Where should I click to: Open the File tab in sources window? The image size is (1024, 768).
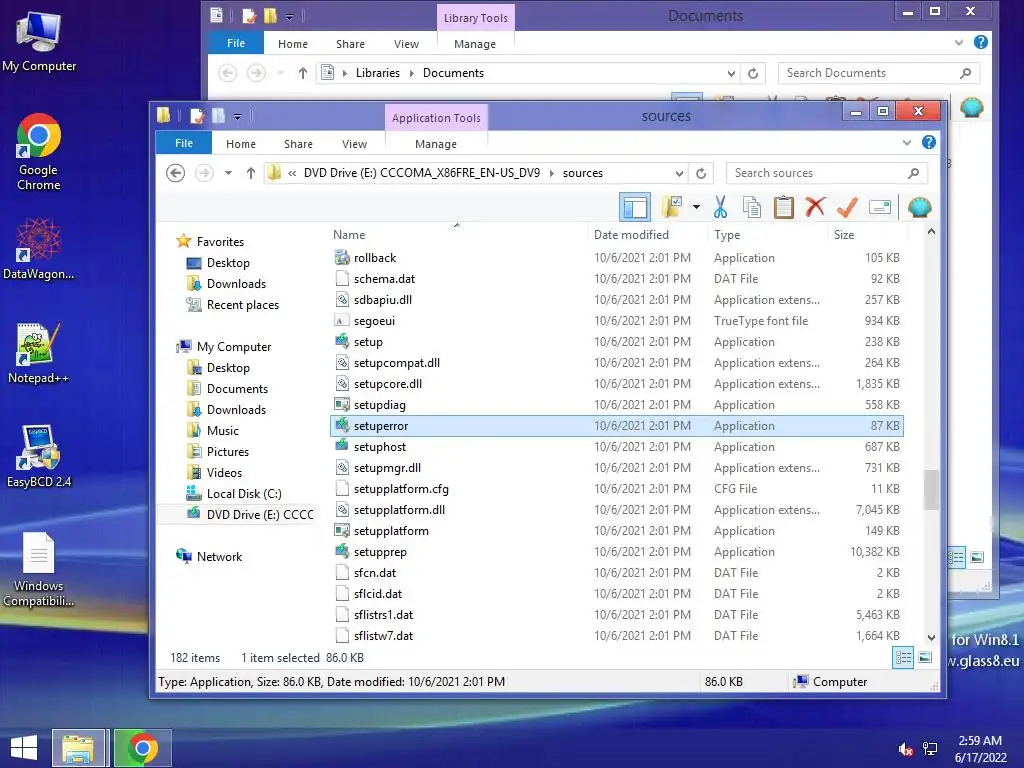pos(184,143)
